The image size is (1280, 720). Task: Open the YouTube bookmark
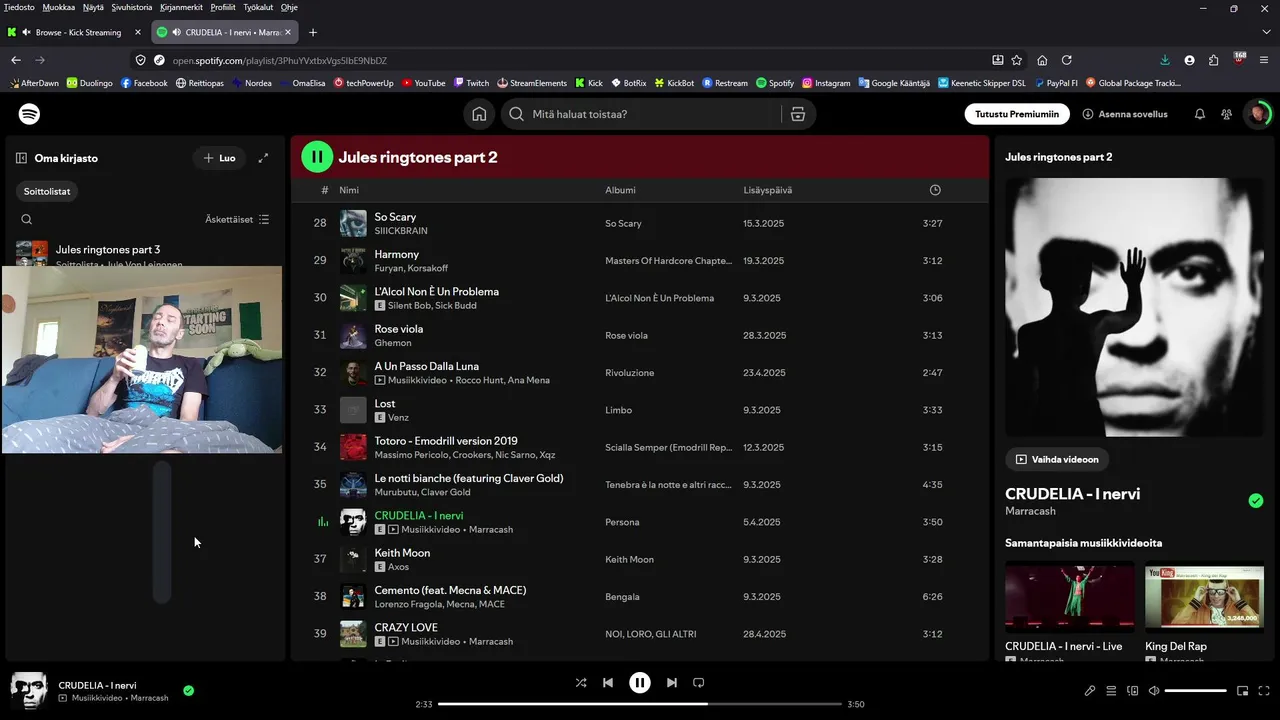point(423,83)
